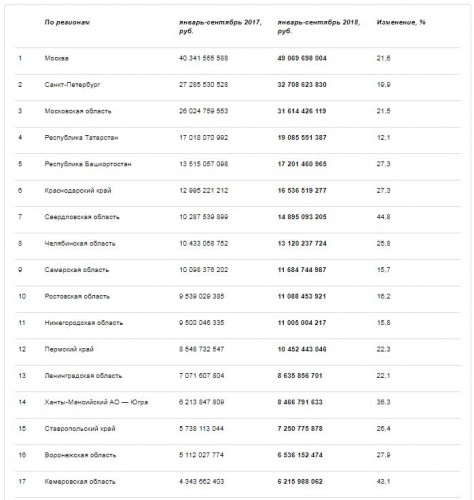
Task: Click the 'январь-сентябрь 2018, руб.' column header
Action: tap(318, 27)
